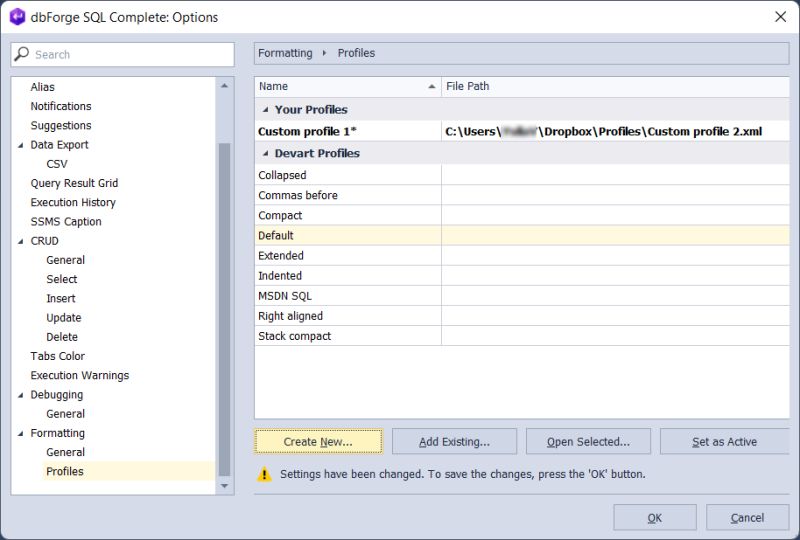Collapse the Your Profiles group
800x540 pixels.
[265, 110]
